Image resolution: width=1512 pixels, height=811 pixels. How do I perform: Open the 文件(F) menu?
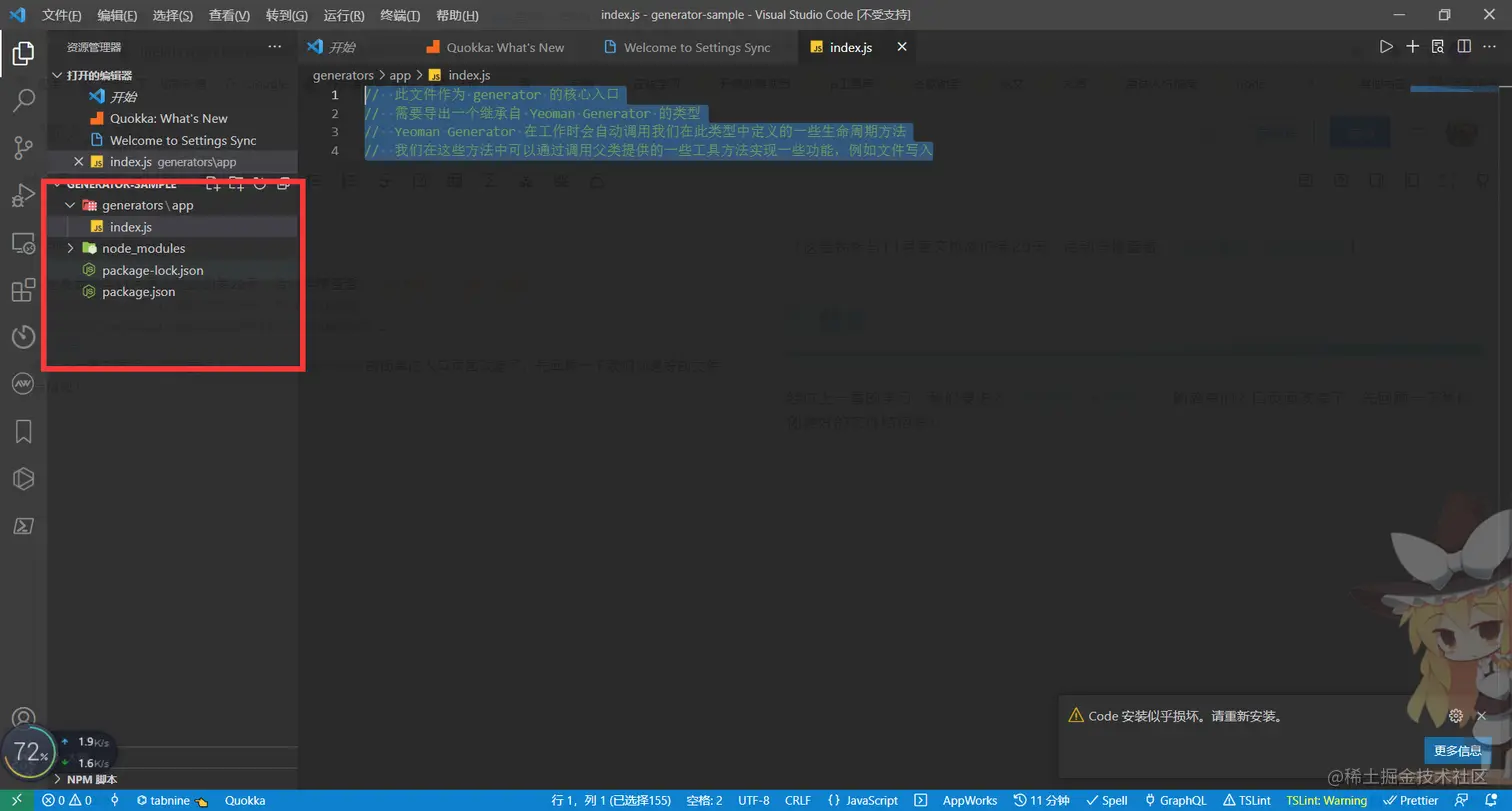point(62,16)
